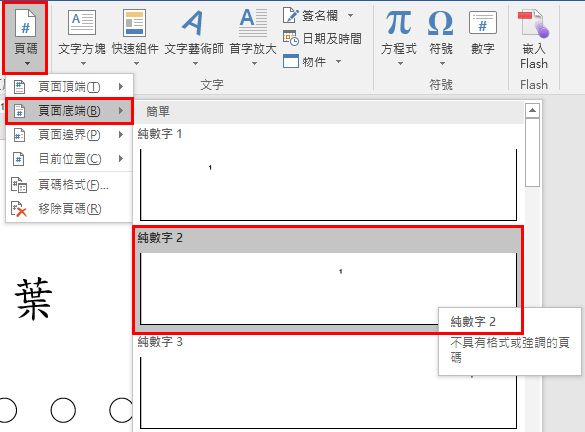Click the 嵌入 Flash icon
The height and width of the screenshot is (432, 585).
534,24
